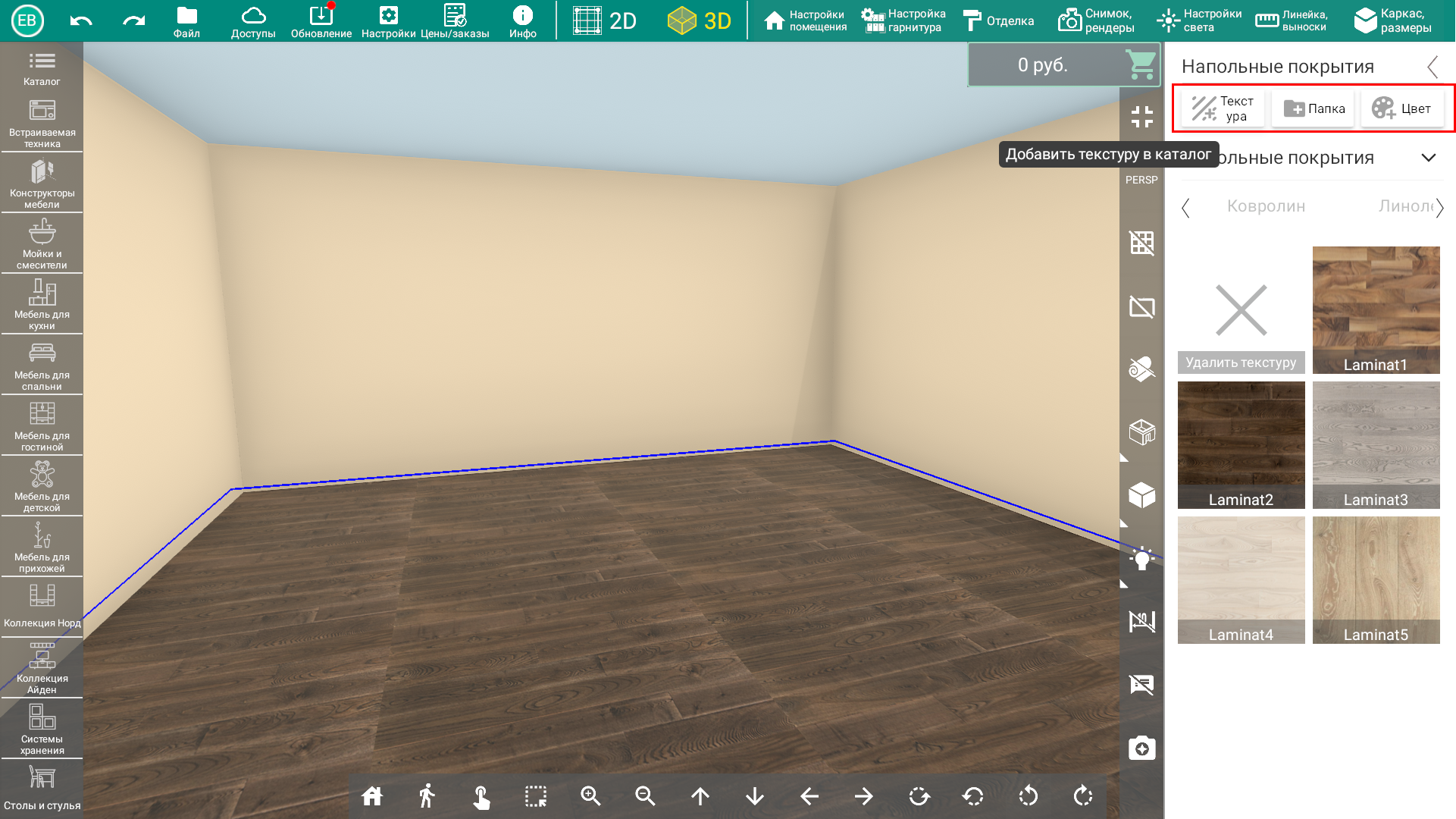Click the EB logo button

[x=27, y=20]
